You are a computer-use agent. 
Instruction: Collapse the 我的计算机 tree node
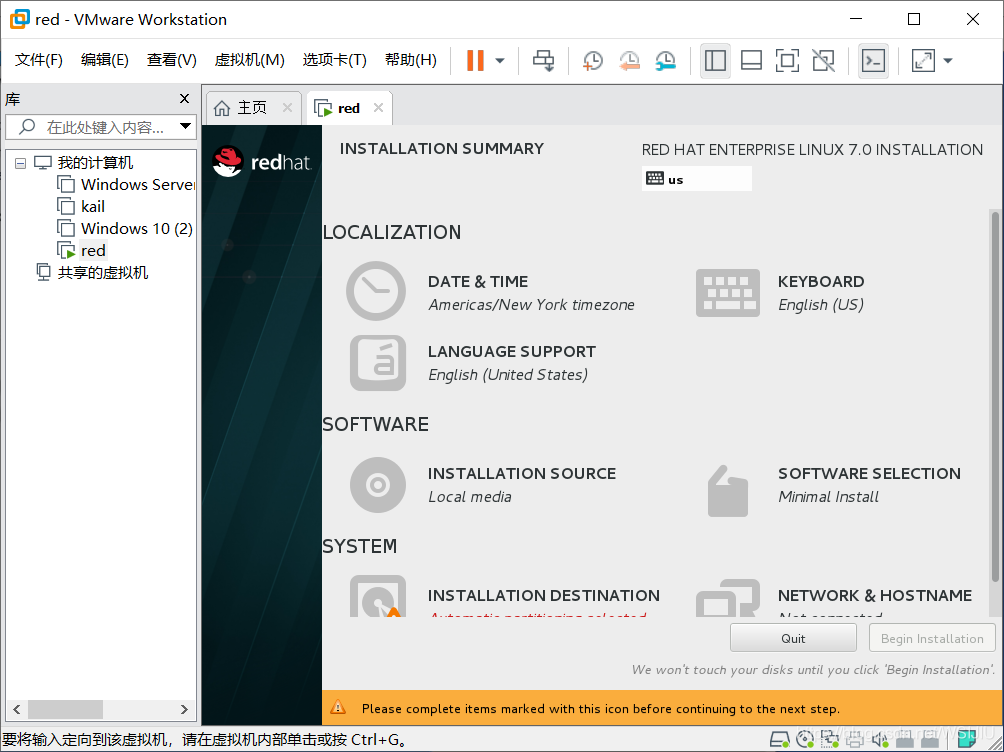coord(20,163)
